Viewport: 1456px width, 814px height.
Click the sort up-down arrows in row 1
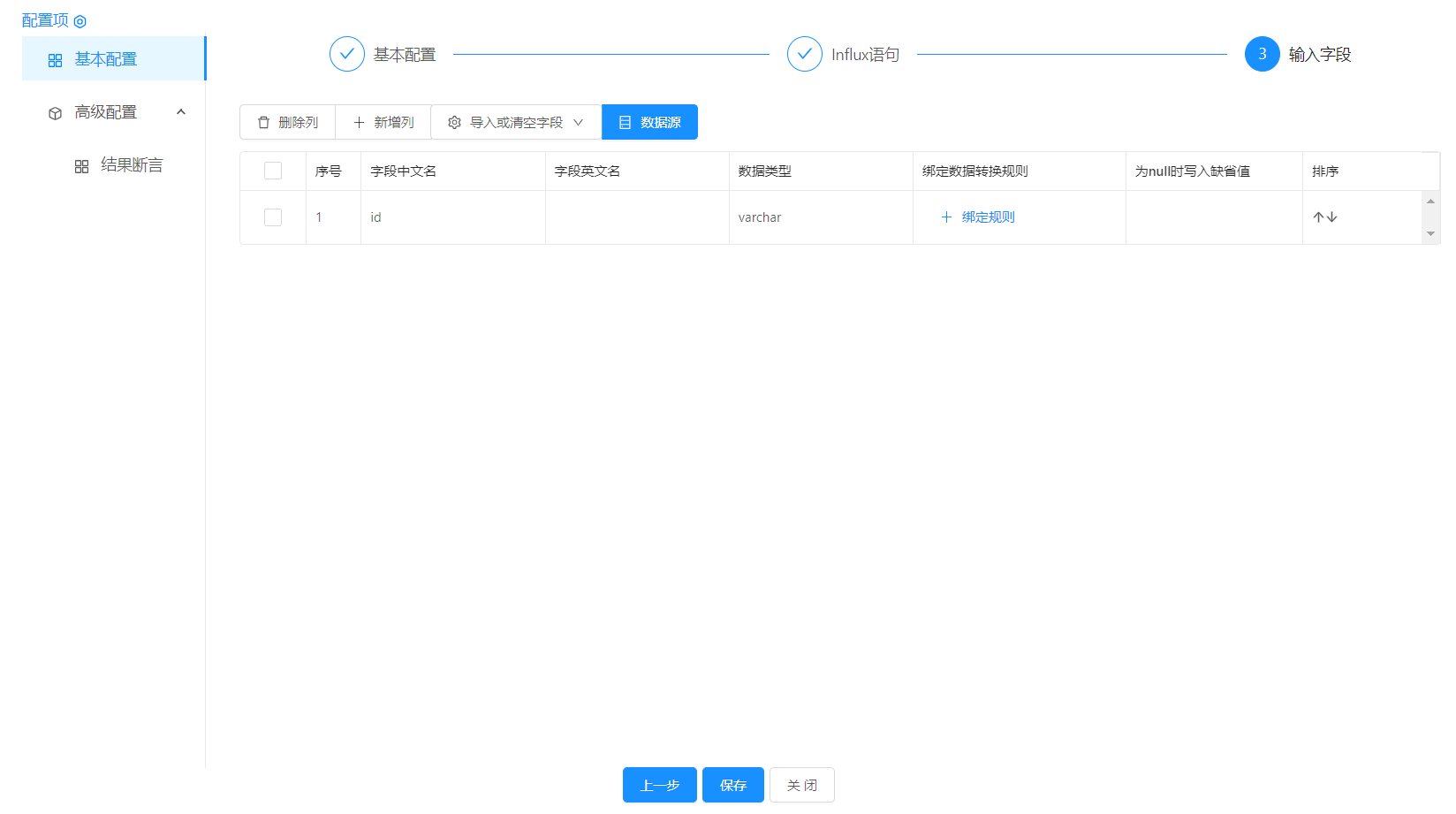(x=1324, y=217)
